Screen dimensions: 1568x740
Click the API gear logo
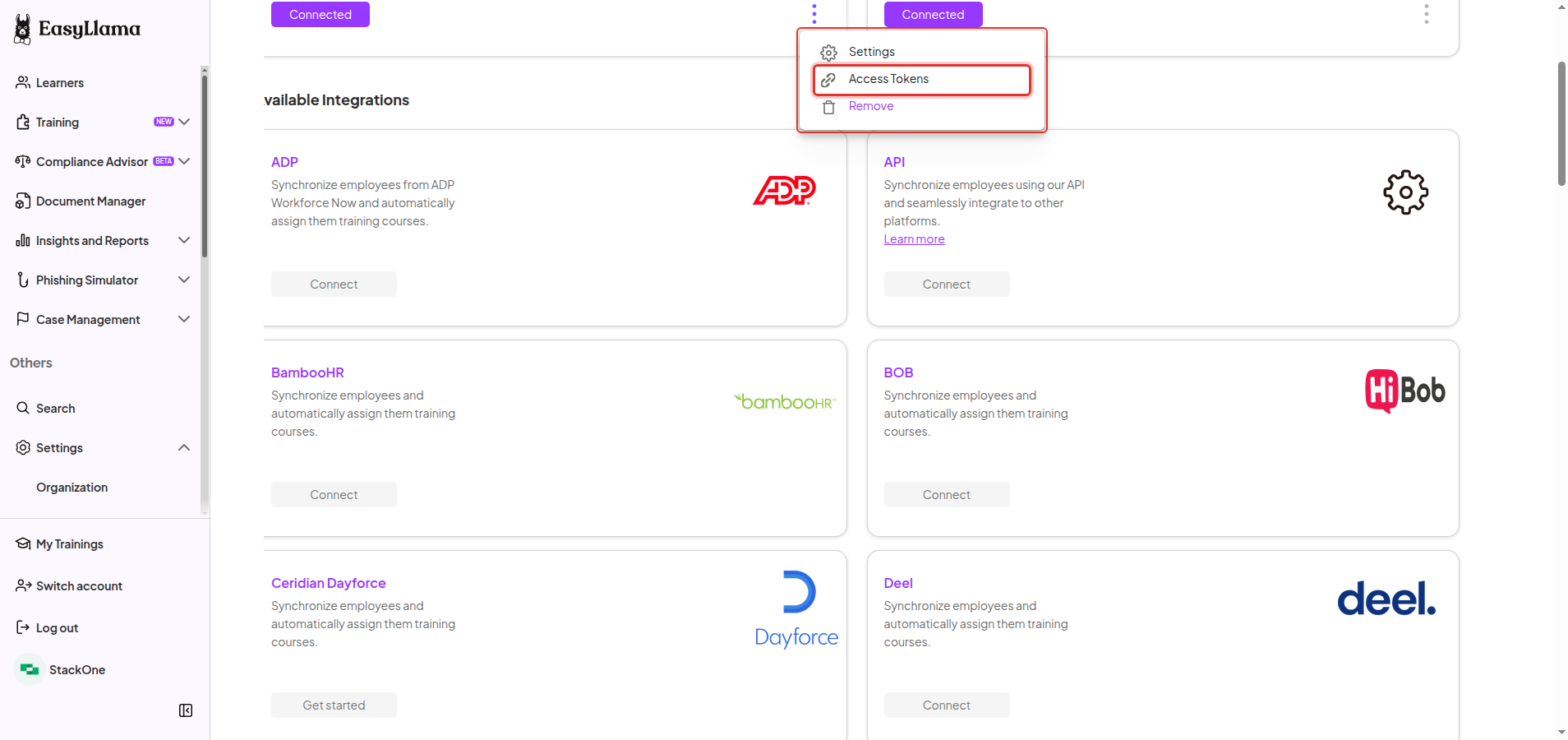tap(1405, 192)
